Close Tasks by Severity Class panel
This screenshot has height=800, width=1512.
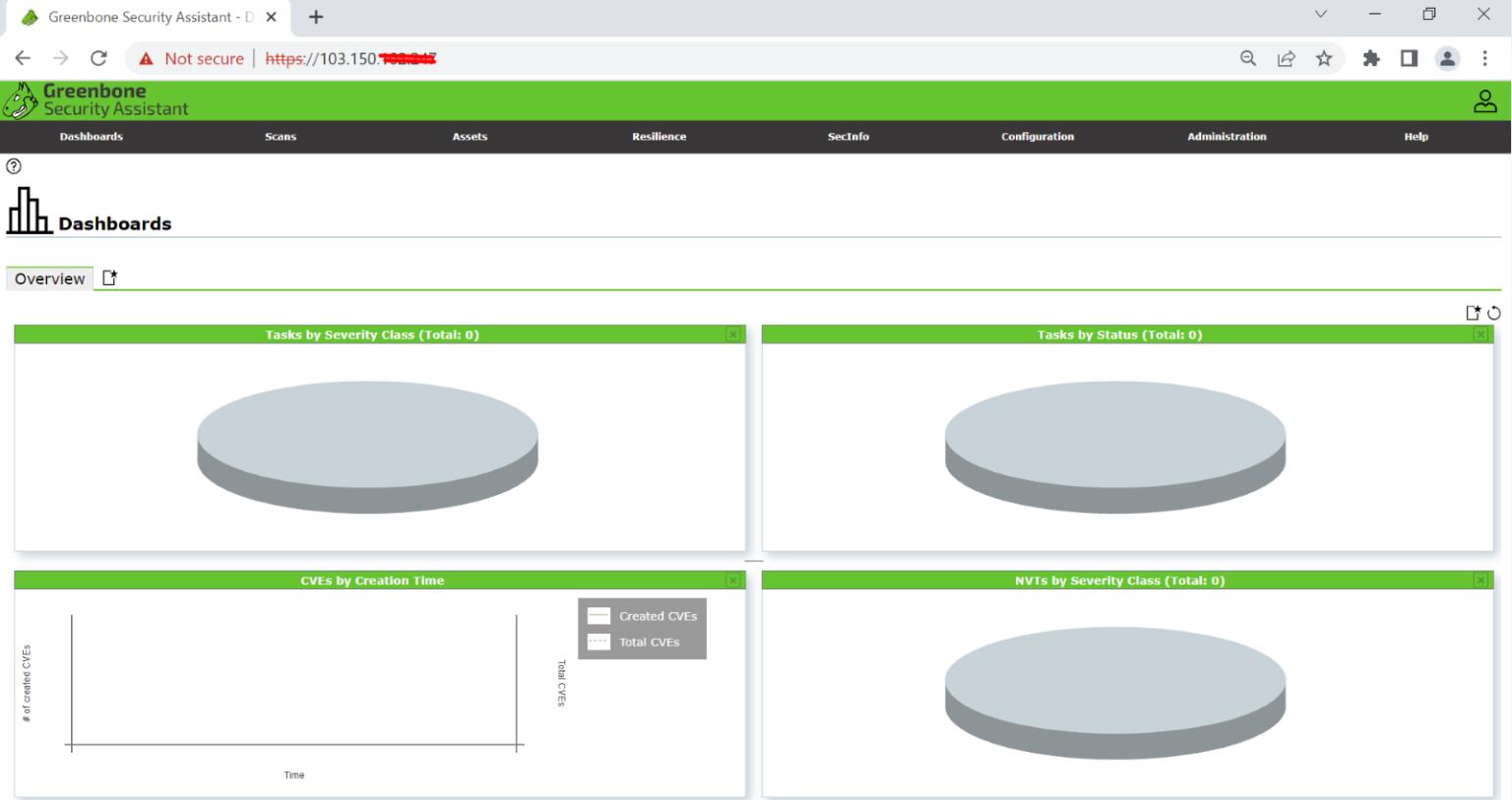(733, 335)
